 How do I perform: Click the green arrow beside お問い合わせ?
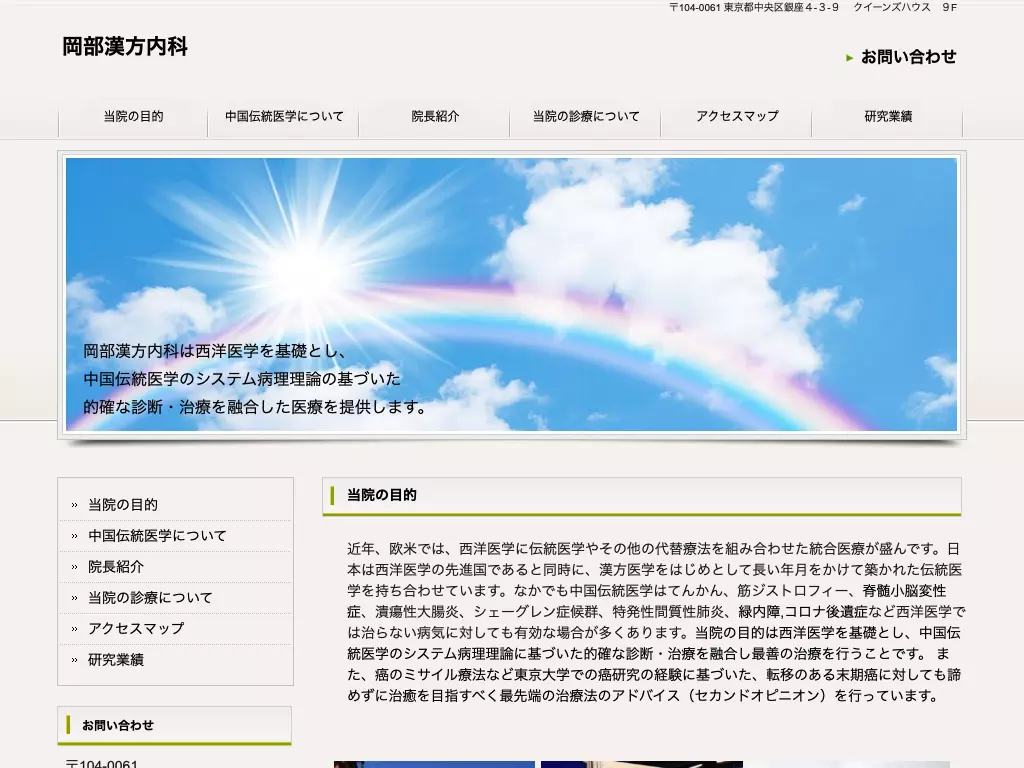(x=850, y=58)
